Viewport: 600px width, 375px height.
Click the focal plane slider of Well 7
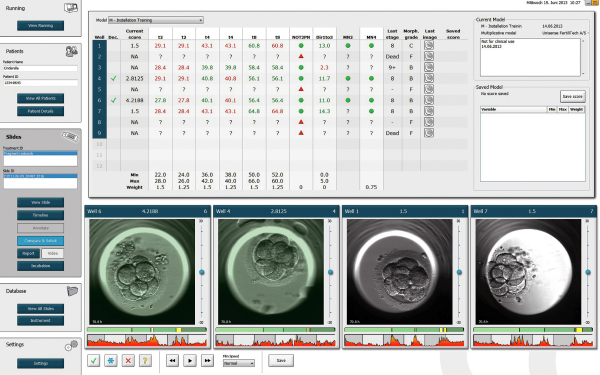coord(588,272)
